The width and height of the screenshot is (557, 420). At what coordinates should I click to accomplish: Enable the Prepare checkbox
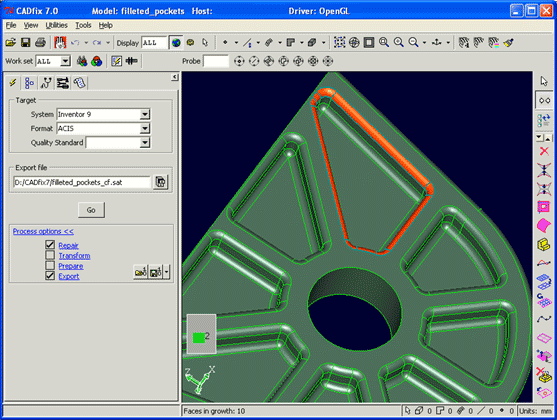click(50, 265)
